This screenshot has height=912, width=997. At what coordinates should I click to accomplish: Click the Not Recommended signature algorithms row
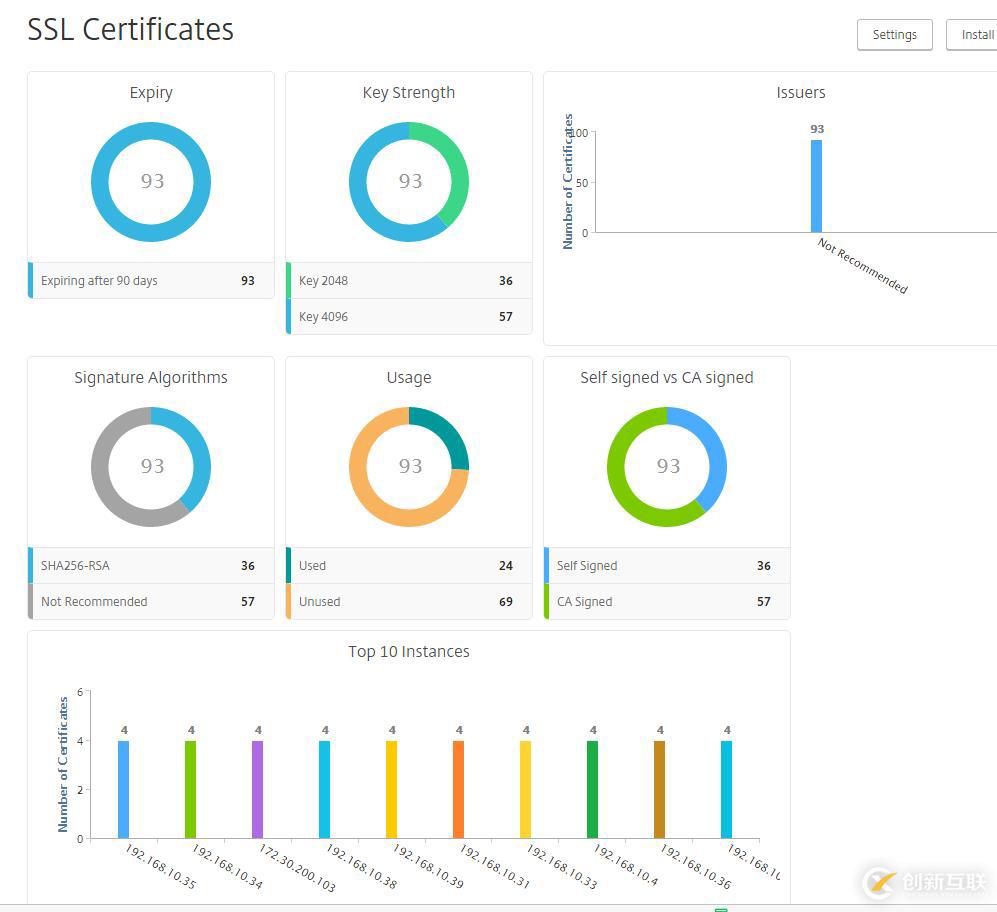coord(150,602)
